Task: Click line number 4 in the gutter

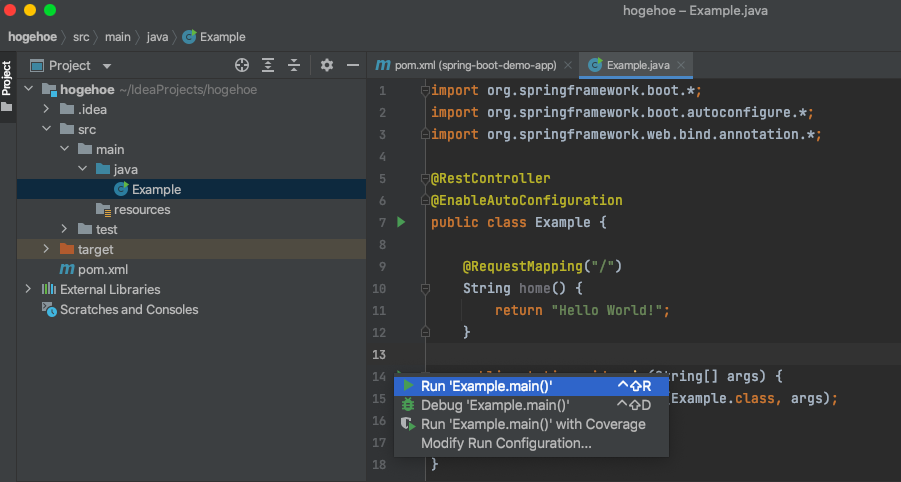Action: coord(383,156)
